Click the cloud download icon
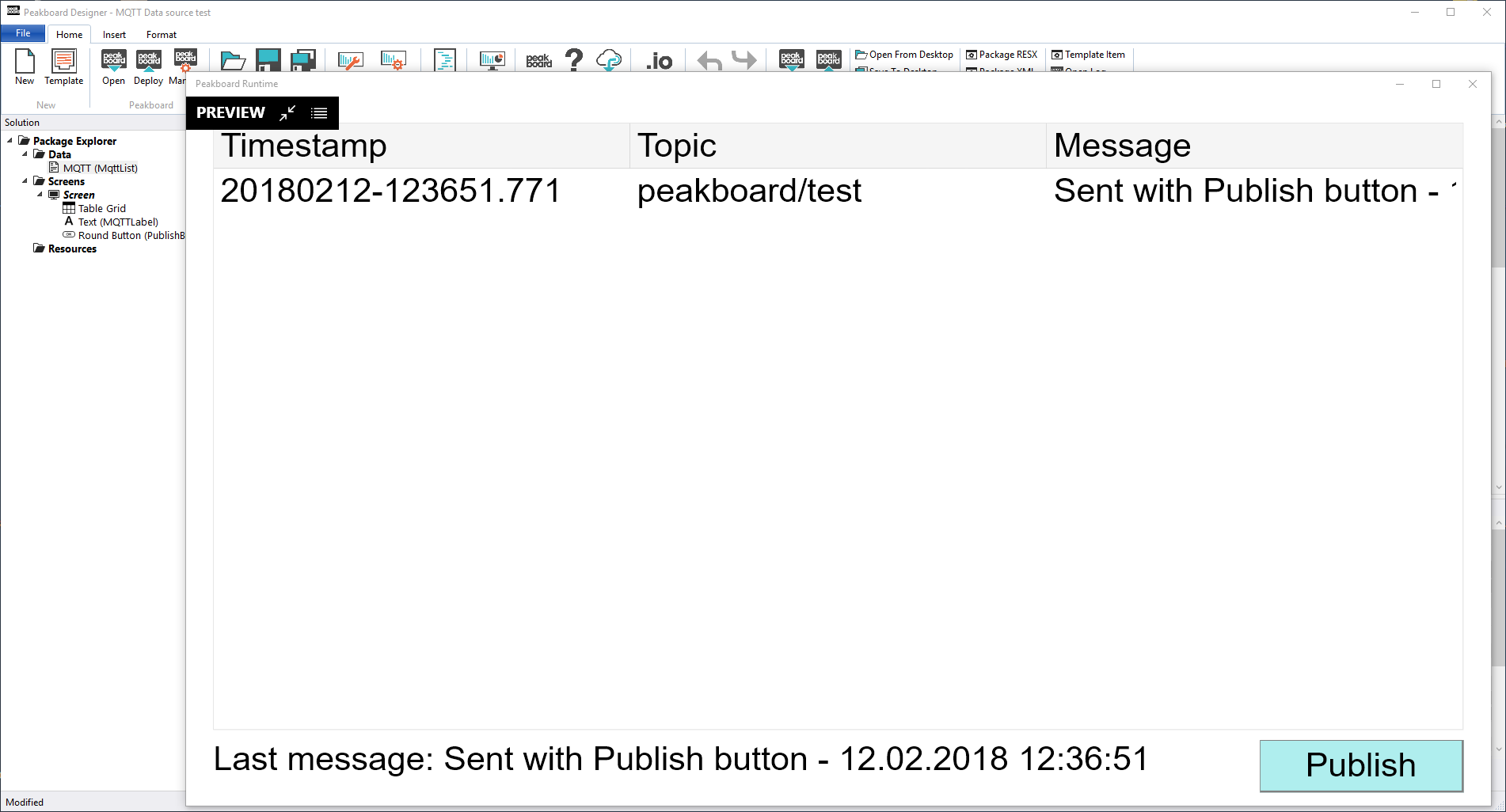1506x812 pixels. click(x=609, y=59)
